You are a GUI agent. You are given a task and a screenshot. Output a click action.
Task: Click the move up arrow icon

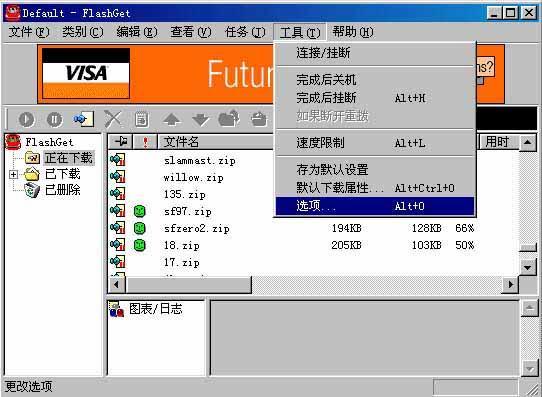coord(172,120)
